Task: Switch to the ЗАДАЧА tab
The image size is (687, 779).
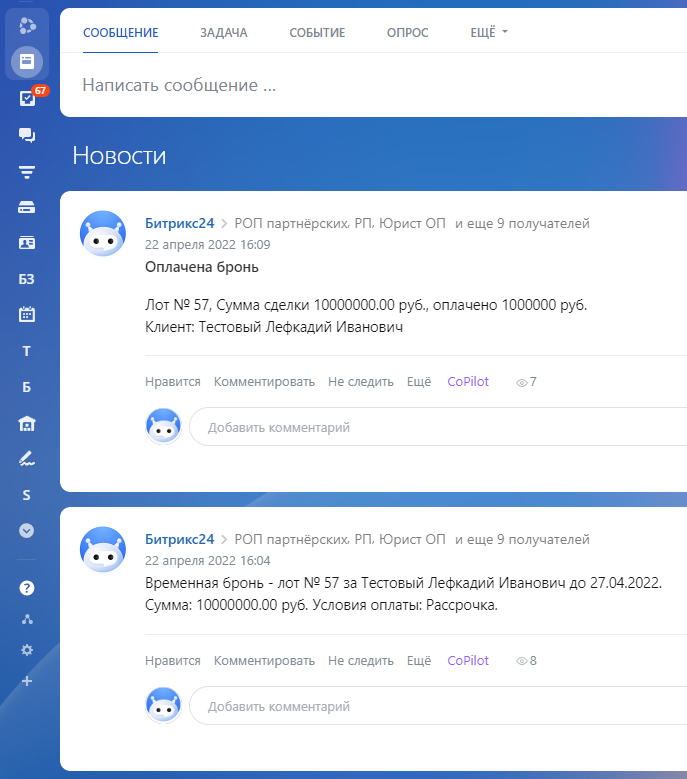Action: 224,32
